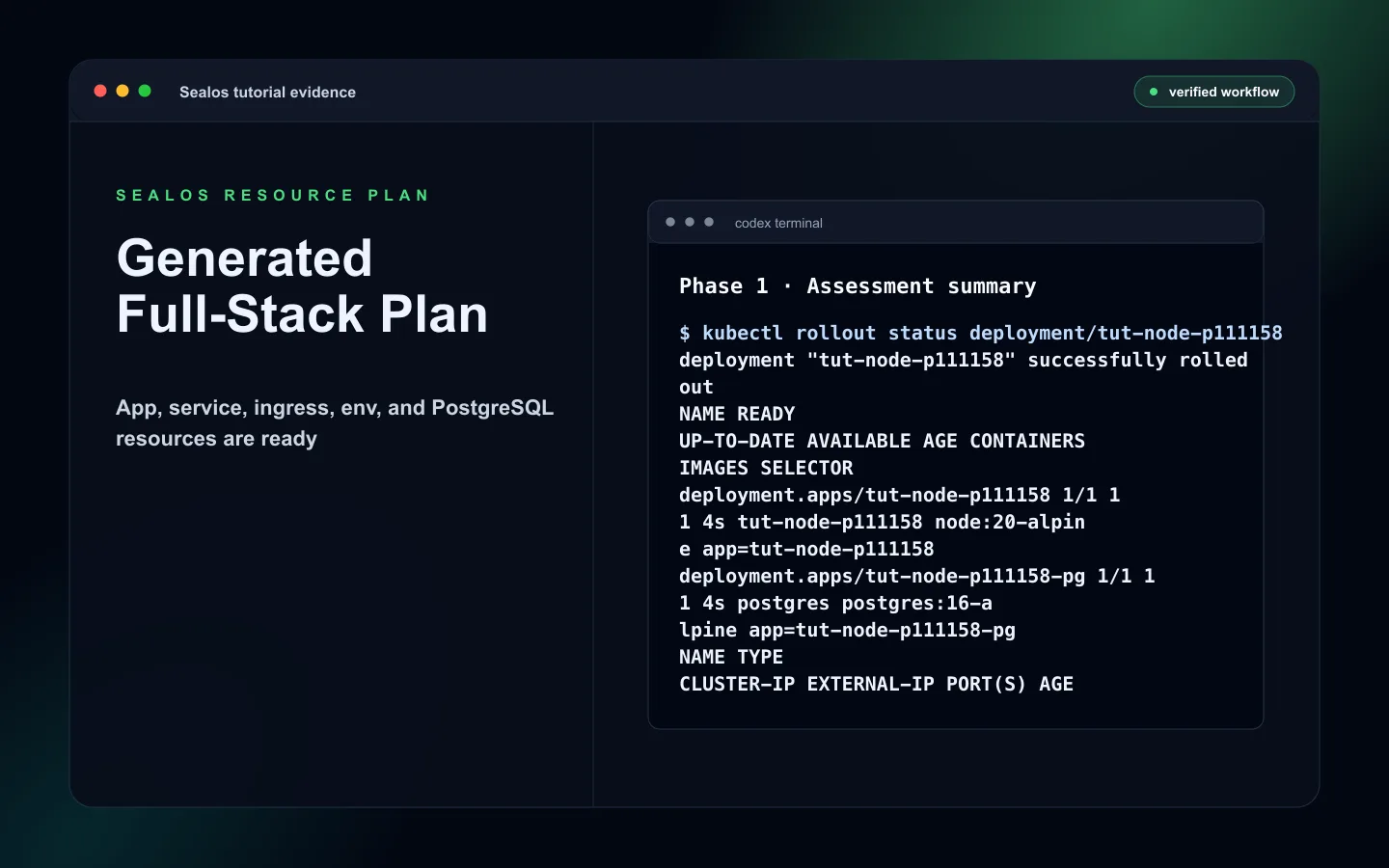Click the red close dot in the title bar
Screen dimensions: 1389x868
100,91
